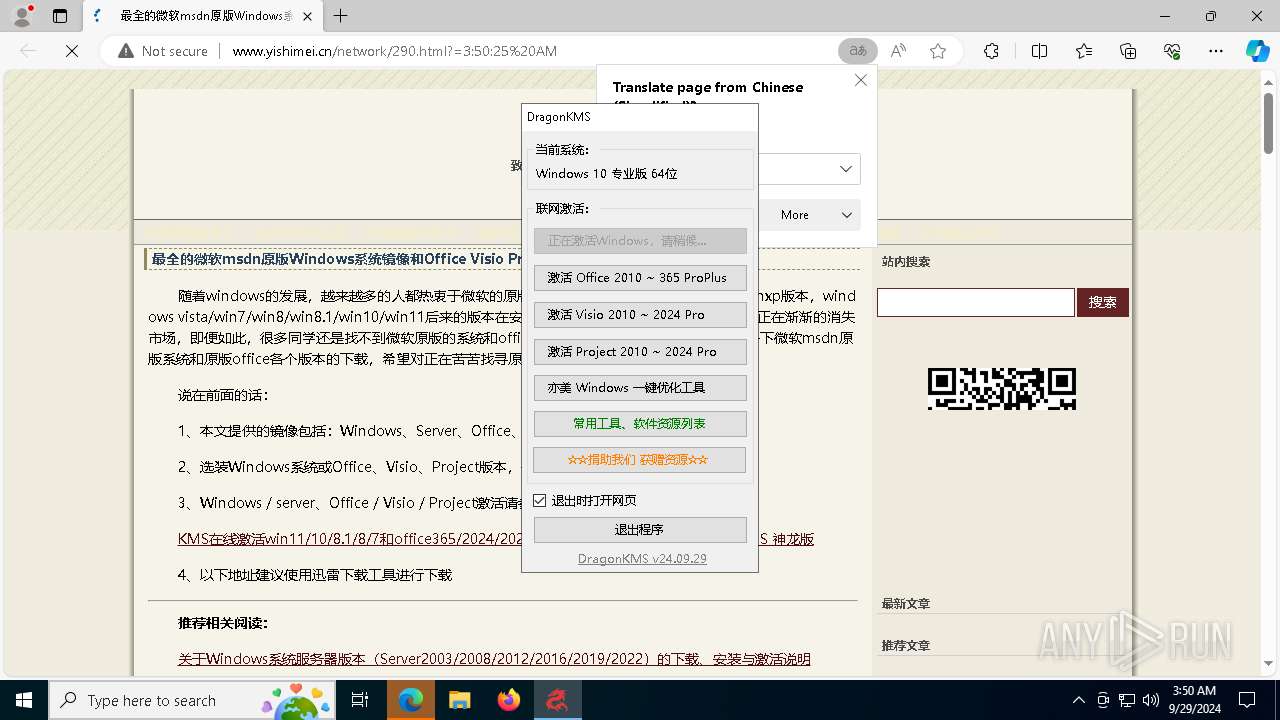Toggle Split screen view
This screenshot has width=1280, height=720.
(1039, 51)
